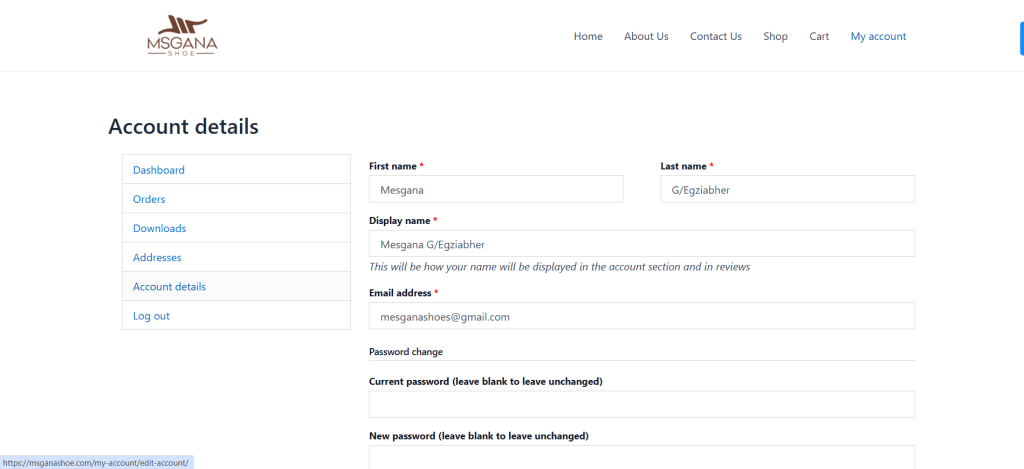Navigate to Contact Us
The image size is (1024, 469).
tap(715, 36)
